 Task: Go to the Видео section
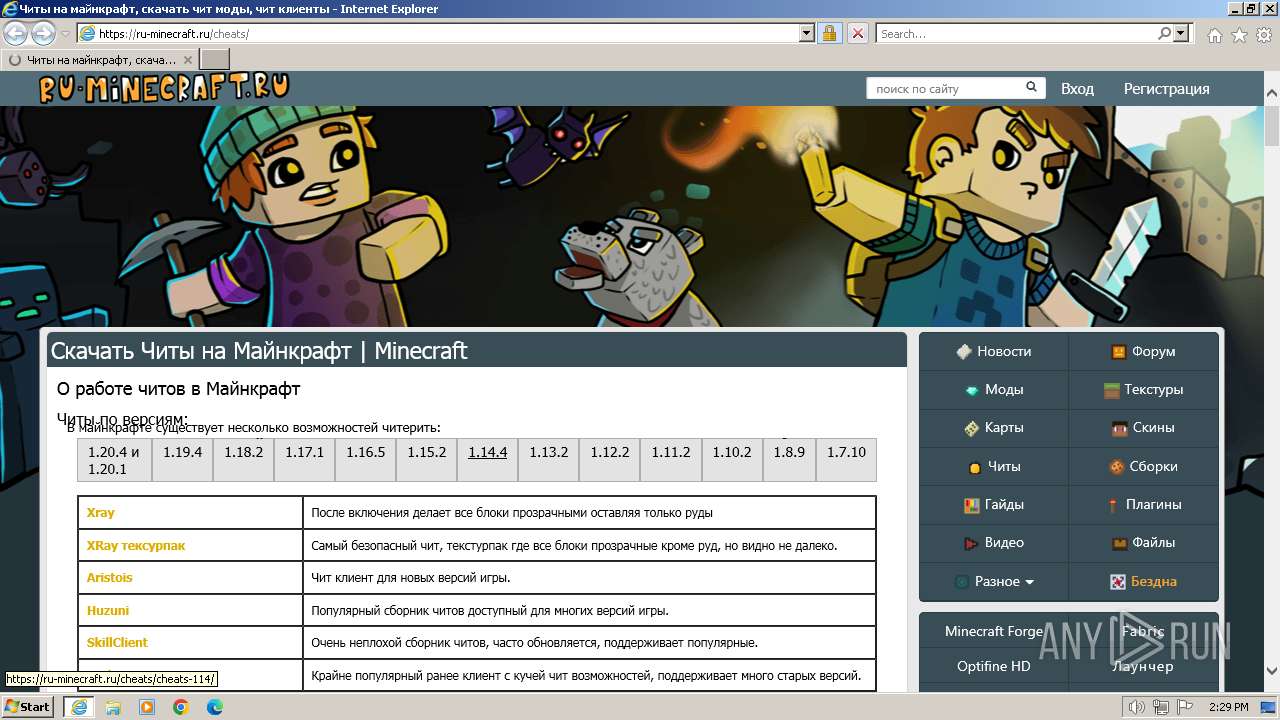click(993, 542)
